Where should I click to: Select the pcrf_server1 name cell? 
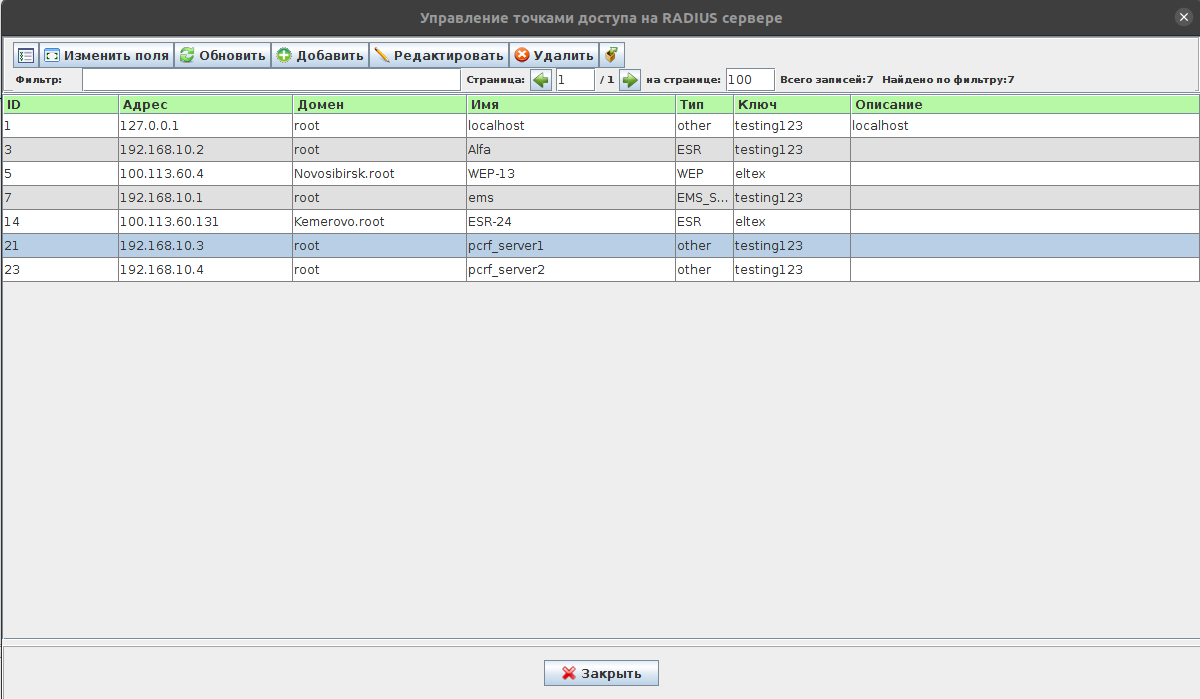(571, 246)
